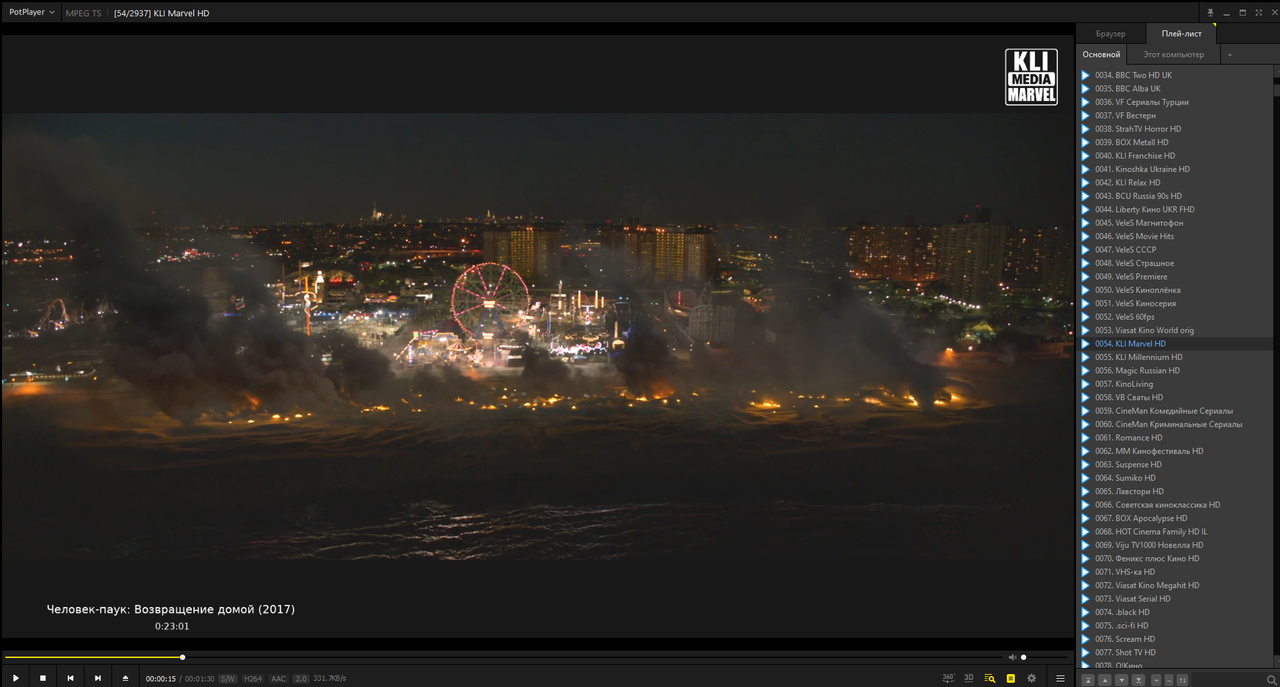Mute audio using the speaker icon
The width and height of the screenshot is (1280, 687).
[x=1012, y=657]
